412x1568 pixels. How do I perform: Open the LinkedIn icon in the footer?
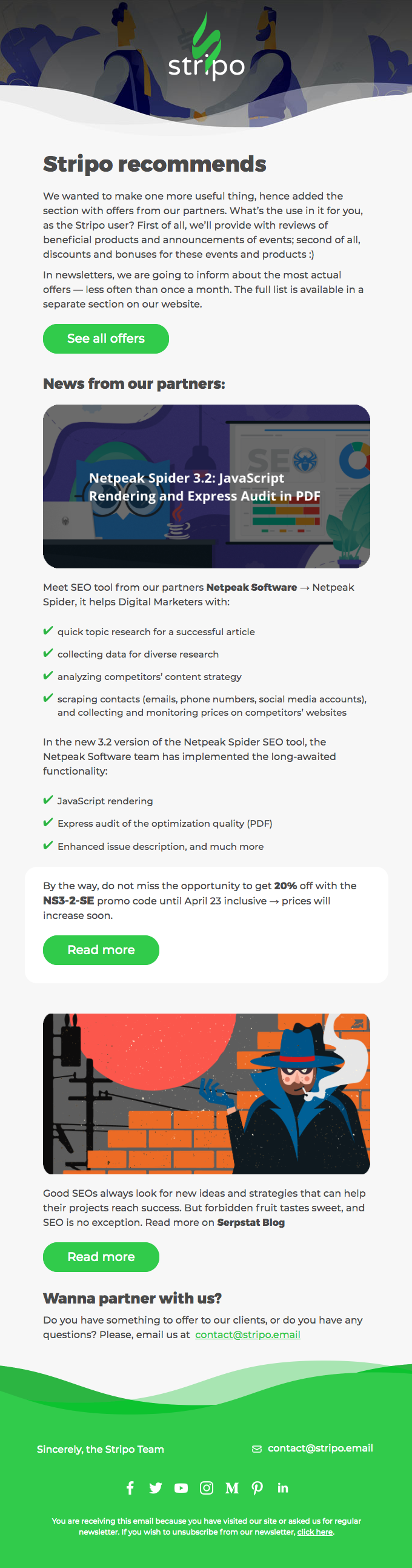tap(283, 1488)
